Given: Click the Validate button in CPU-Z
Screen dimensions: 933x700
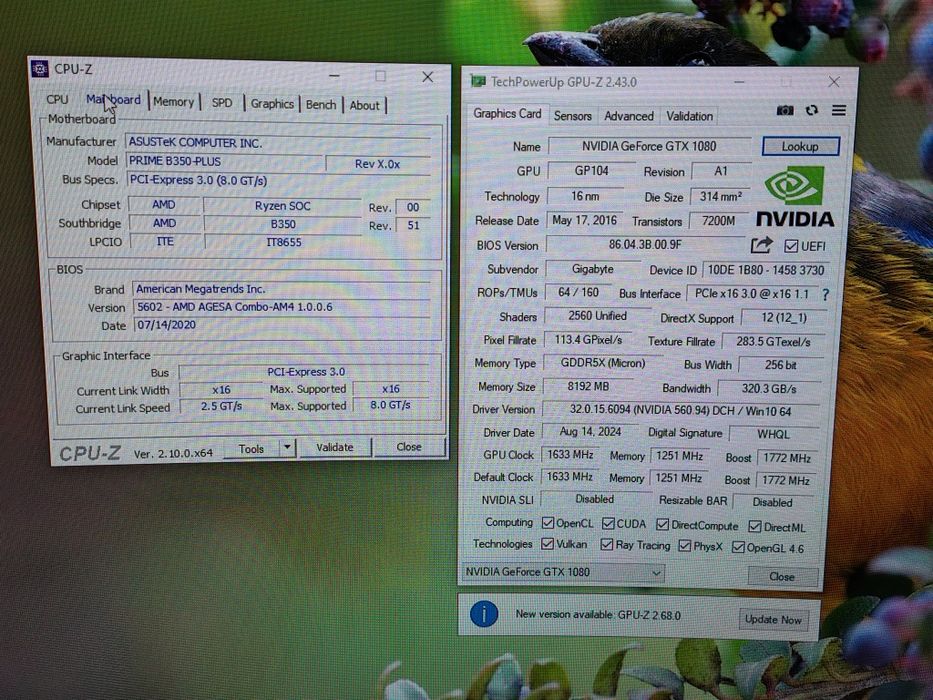Looking at the screenshot, I should point(335,447).
